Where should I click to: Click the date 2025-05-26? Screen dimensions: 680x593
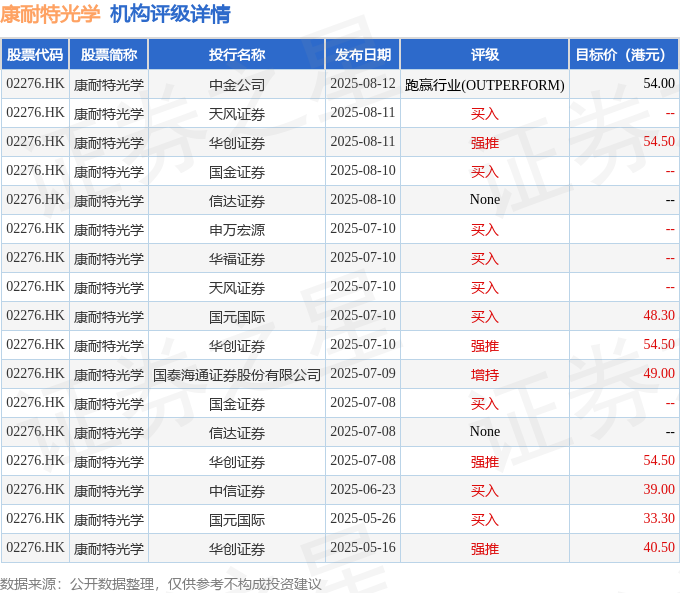coord(363,518)
